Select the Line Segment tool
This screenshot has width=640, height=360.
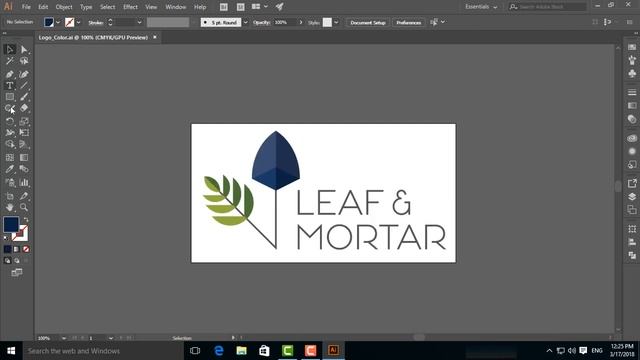tap(24, 85)
